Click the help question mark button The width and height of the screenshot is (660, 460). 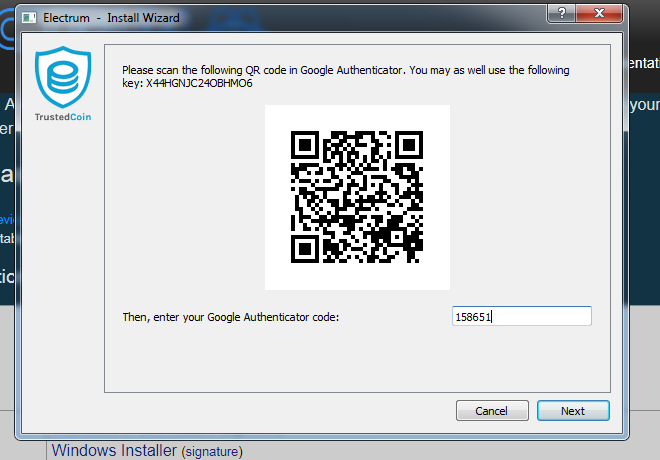pyautogui.click(x=562, y=13)
